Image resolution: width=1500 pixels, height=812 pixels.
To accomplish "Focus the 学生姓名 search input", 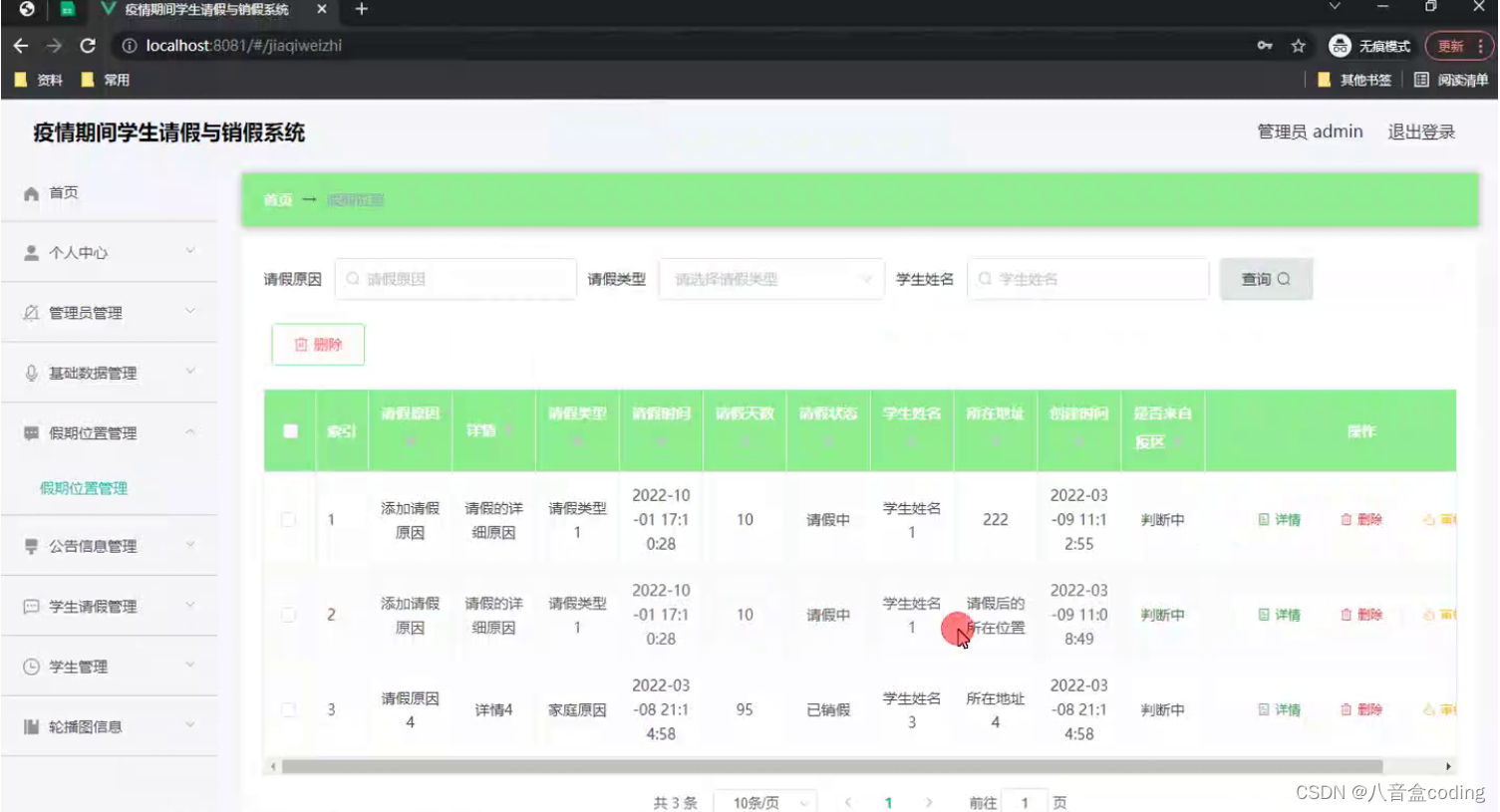I will point(1088,279).
